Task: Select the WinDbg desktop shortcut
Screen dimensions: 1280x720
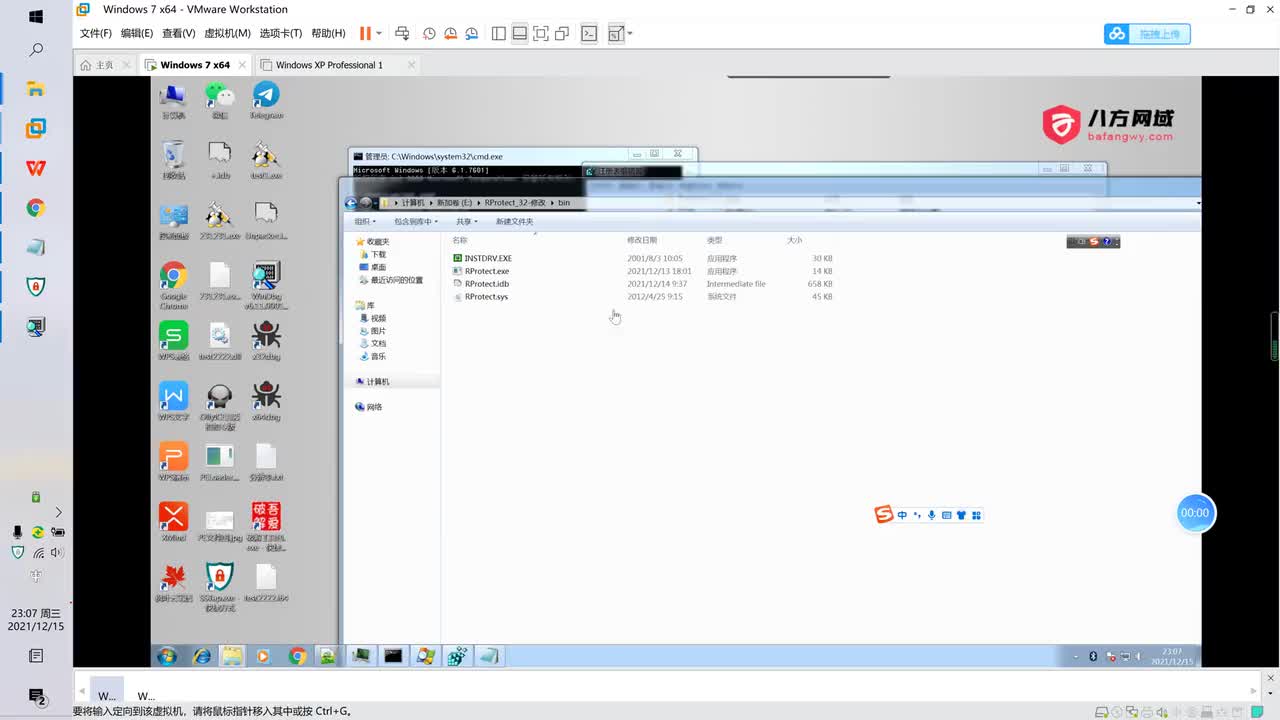Action: [266, 285]
